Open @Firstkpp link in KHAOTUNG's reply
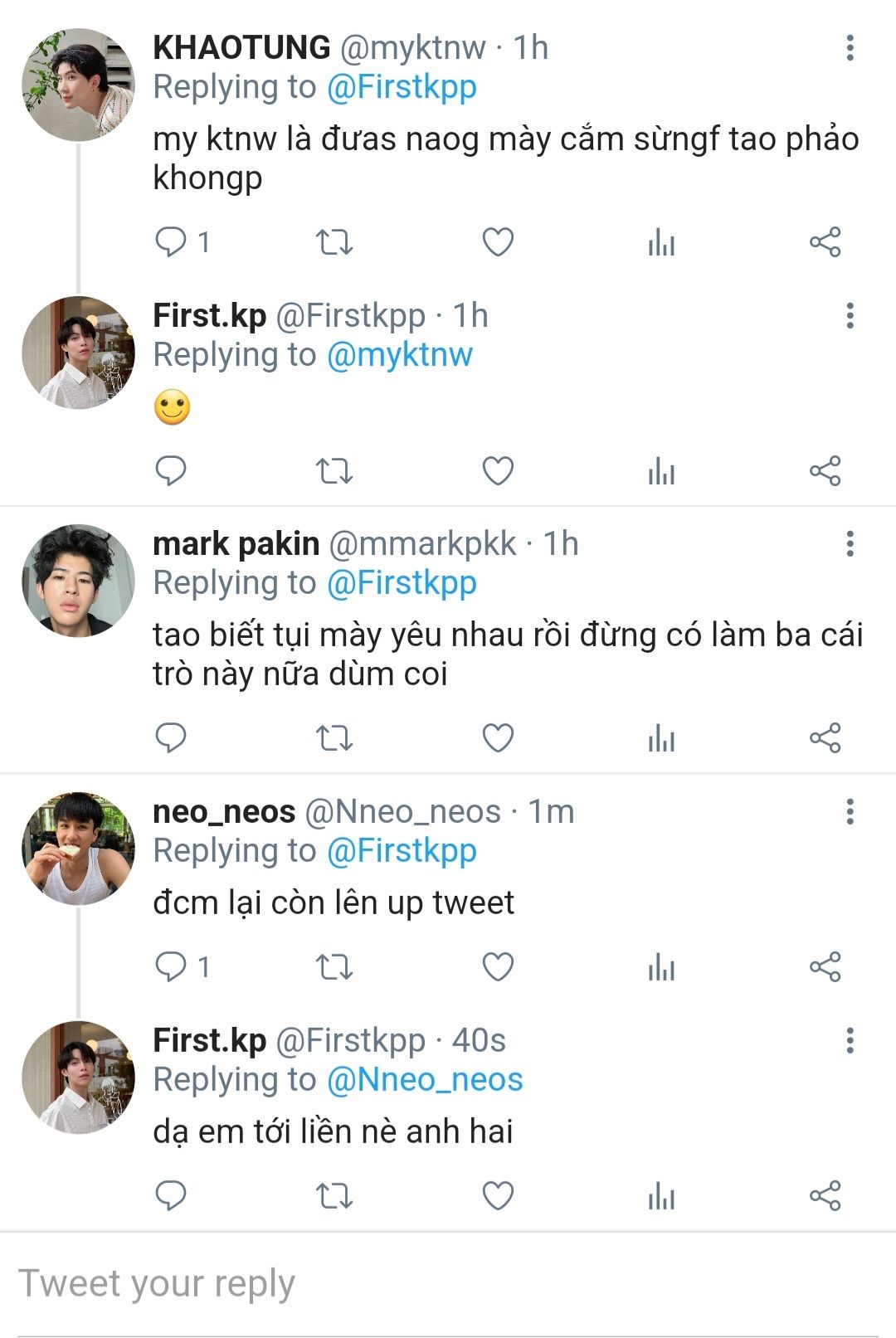Image resolution: width=896 pixels, height=1338 pixels. (x=402, y=87)
